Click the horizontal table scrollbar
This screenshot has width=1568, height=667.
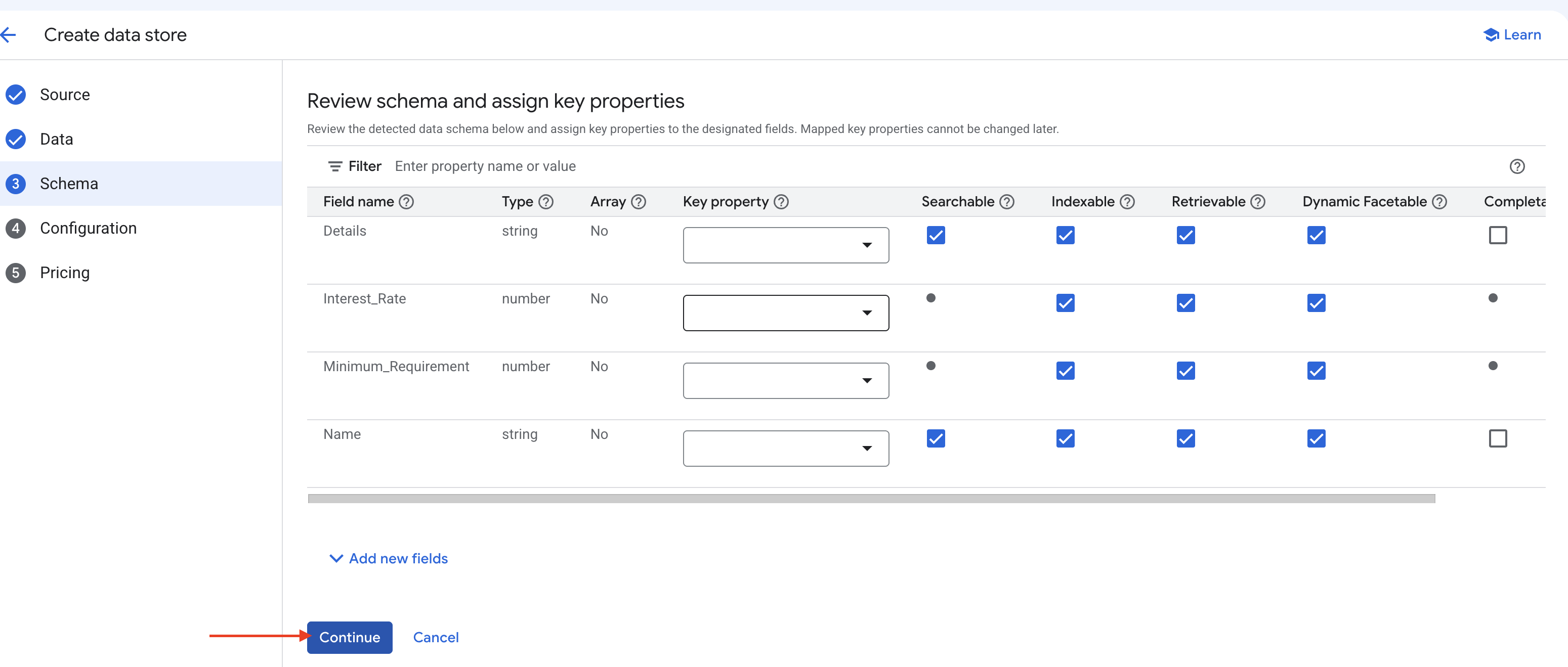tap(871, 499)
